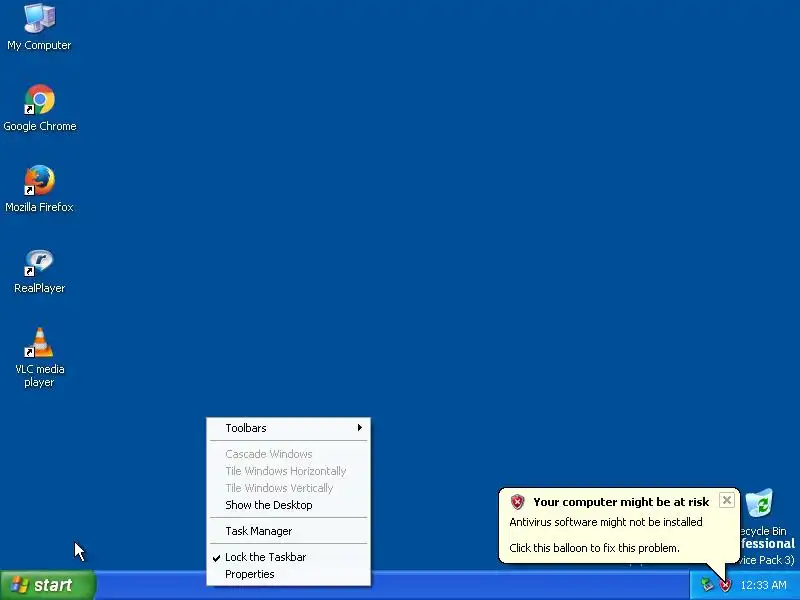This screenshot has width=800, height=600.
Task: Click the 'Mozilla Firefox' icon label
Action: [x=39, y=207]
